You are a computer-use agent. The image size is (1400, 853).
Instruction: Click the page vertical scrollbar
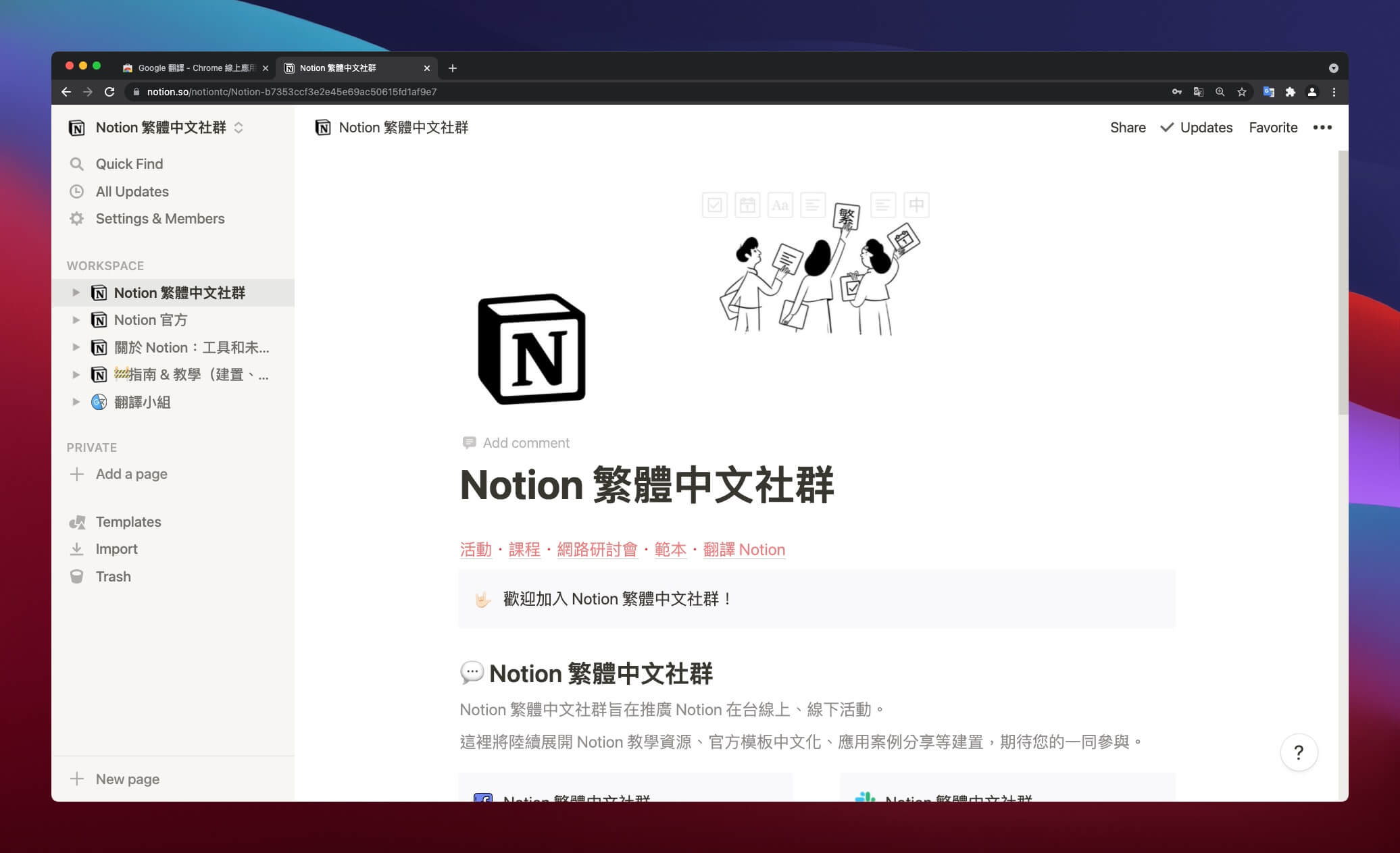tap(1343, 282)
